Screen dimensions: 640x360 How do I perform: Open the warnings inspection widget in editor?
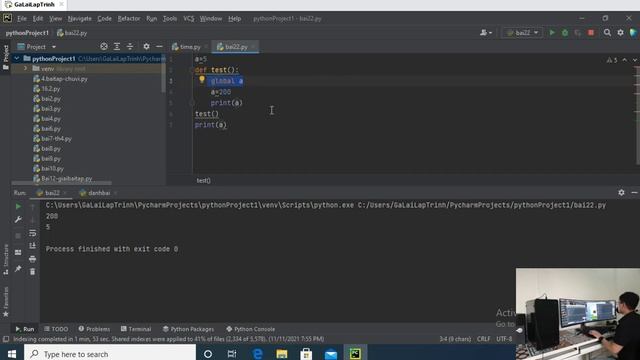pyautogui.click(x=612, y=60)
